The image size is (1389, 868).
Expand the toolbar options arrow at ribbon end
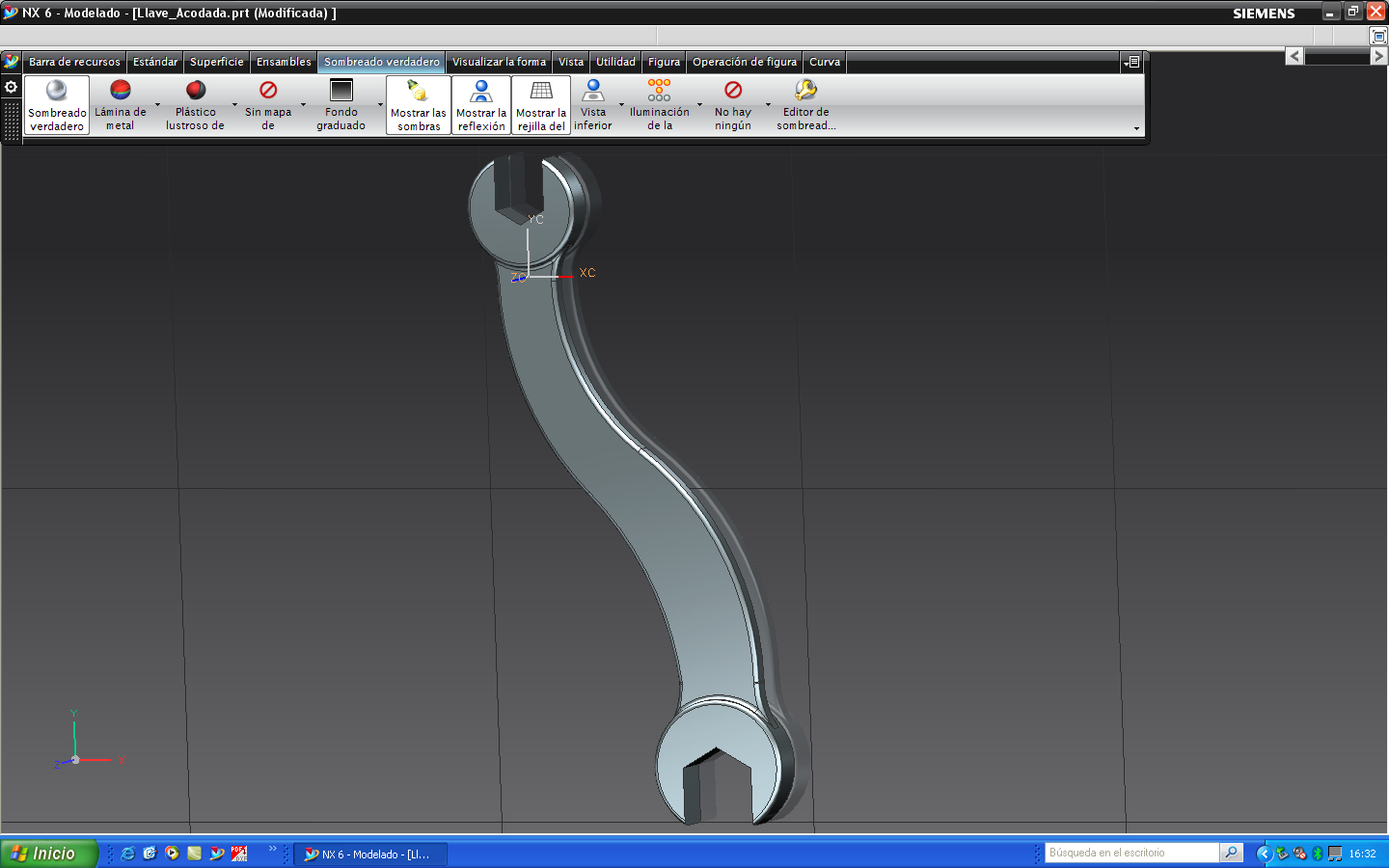click(x=1136, y=128)
